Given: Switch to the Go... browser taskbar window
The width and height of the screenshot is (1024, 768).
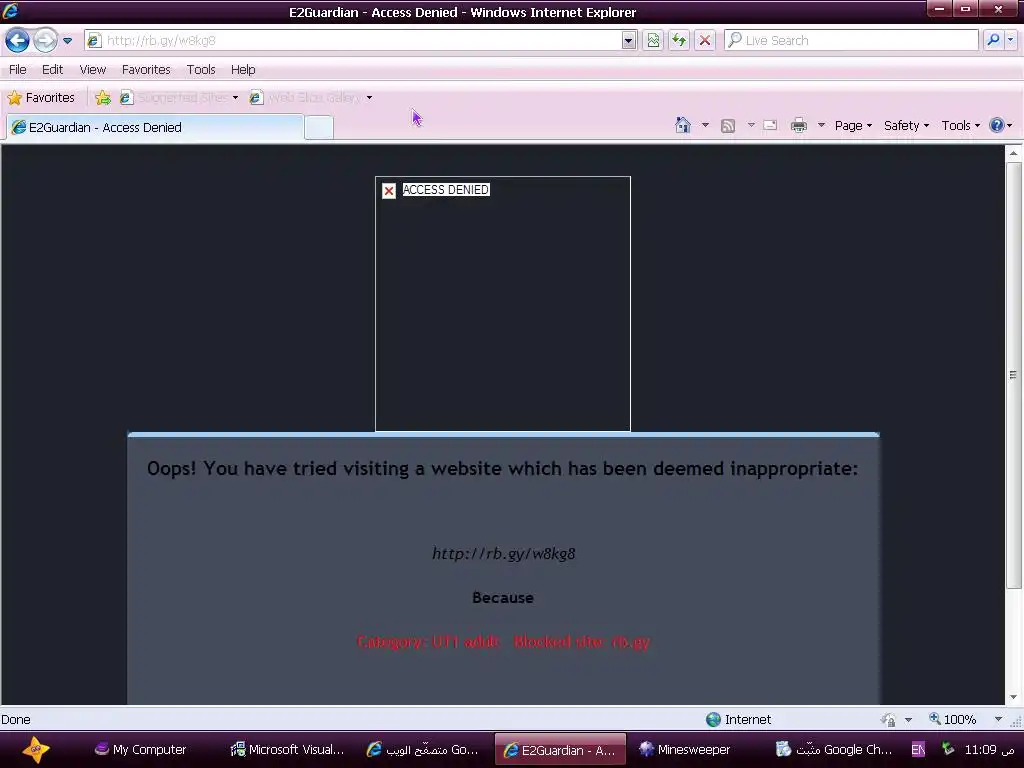Looking at the screenshot, I should 423,750.
